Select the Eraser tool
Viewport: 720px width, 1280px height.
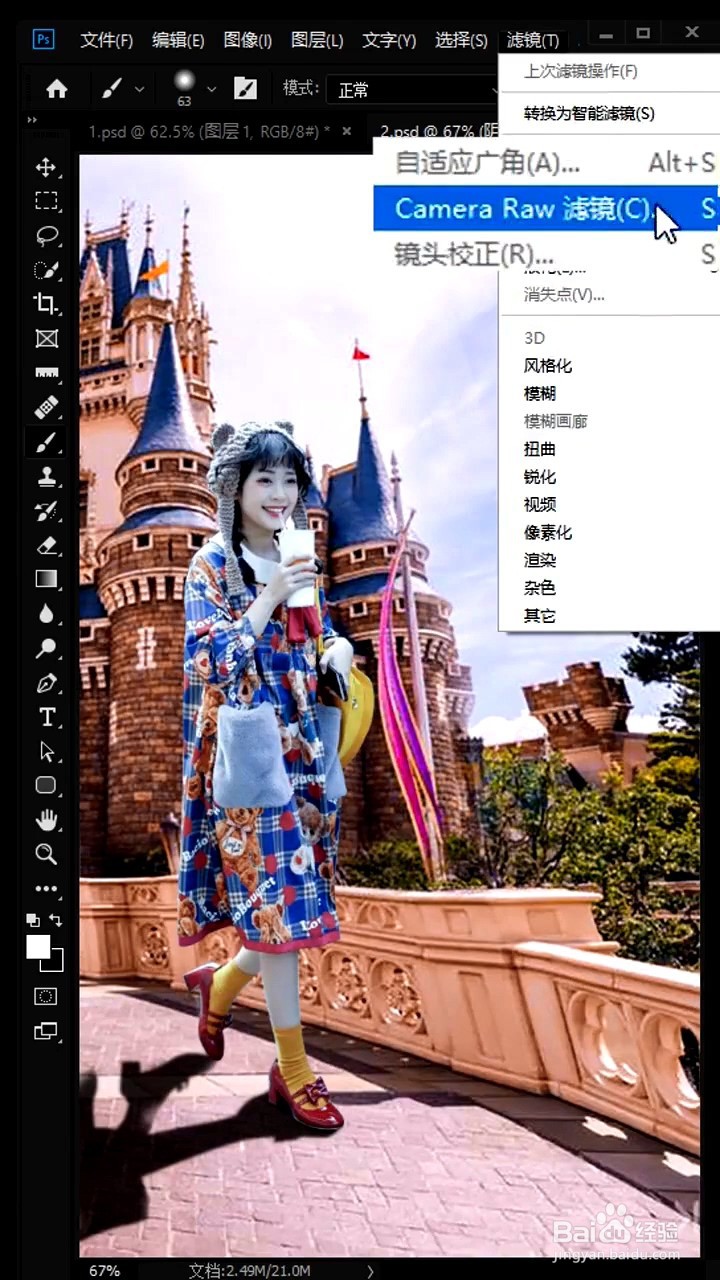click(46, 545)
